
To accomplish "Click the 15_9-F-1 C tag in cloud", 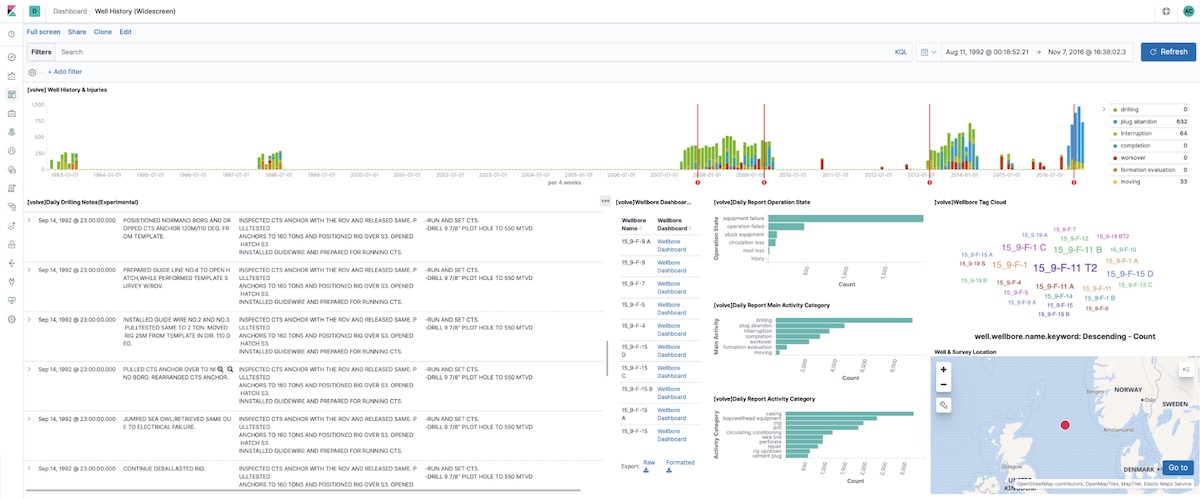I will pyautogui.click(x=1022, y=247).
